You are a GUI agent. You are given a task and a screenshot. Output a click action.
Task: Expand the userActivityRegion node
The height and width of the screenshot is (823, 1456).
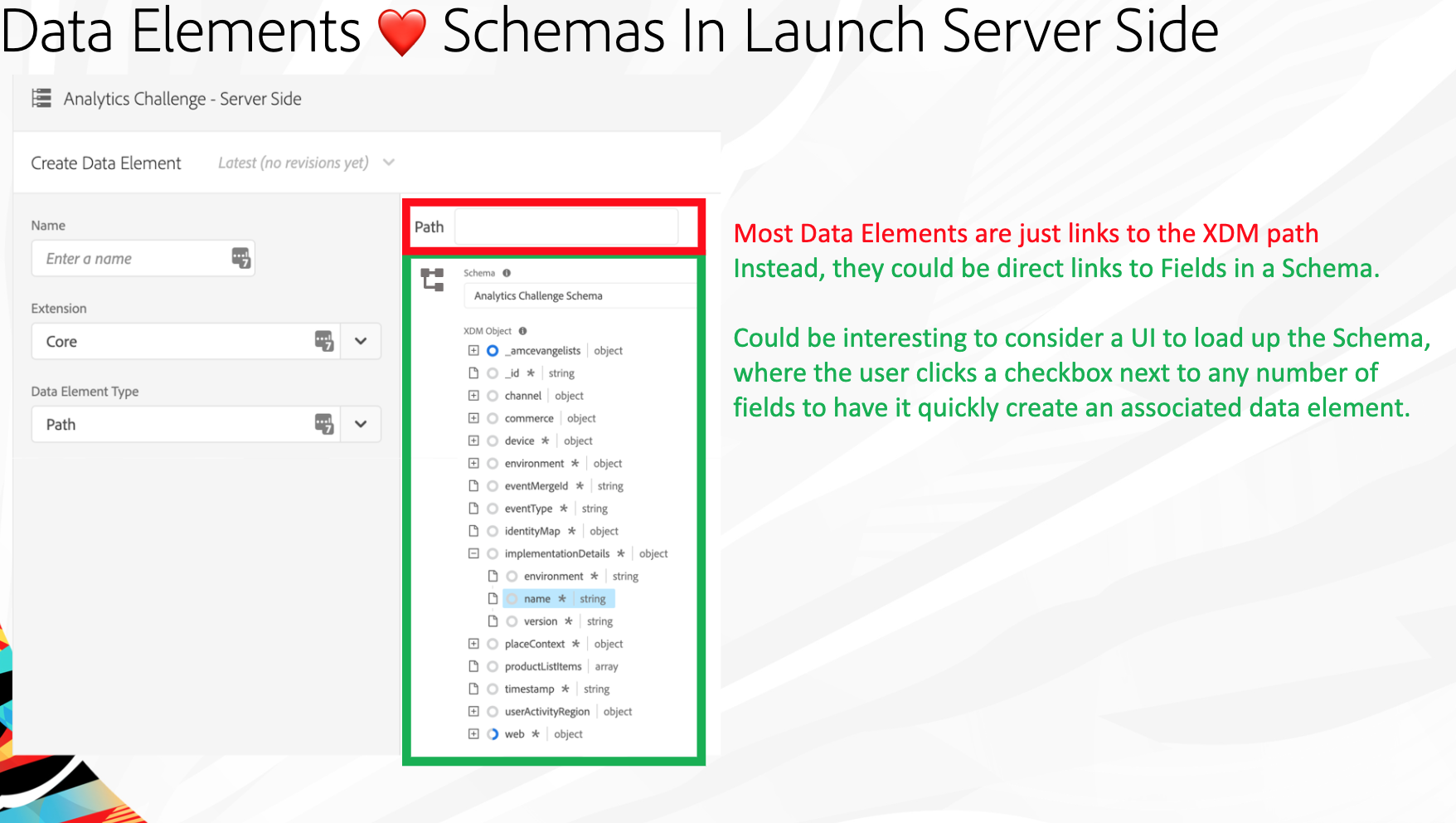(x=473, y=712)
